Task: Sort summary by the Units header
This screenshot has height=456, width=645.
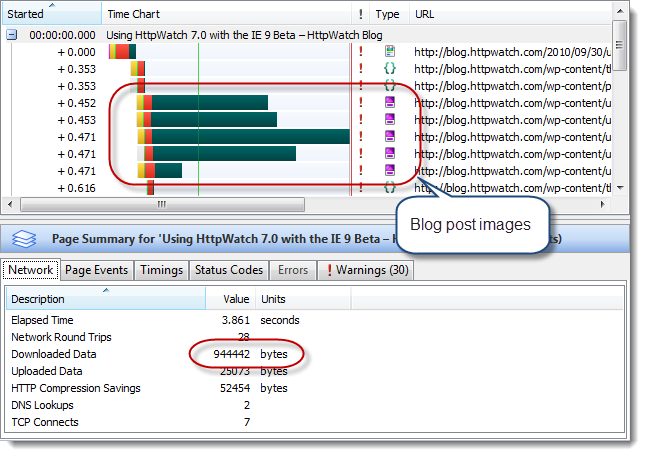Action: pos(304,299)
